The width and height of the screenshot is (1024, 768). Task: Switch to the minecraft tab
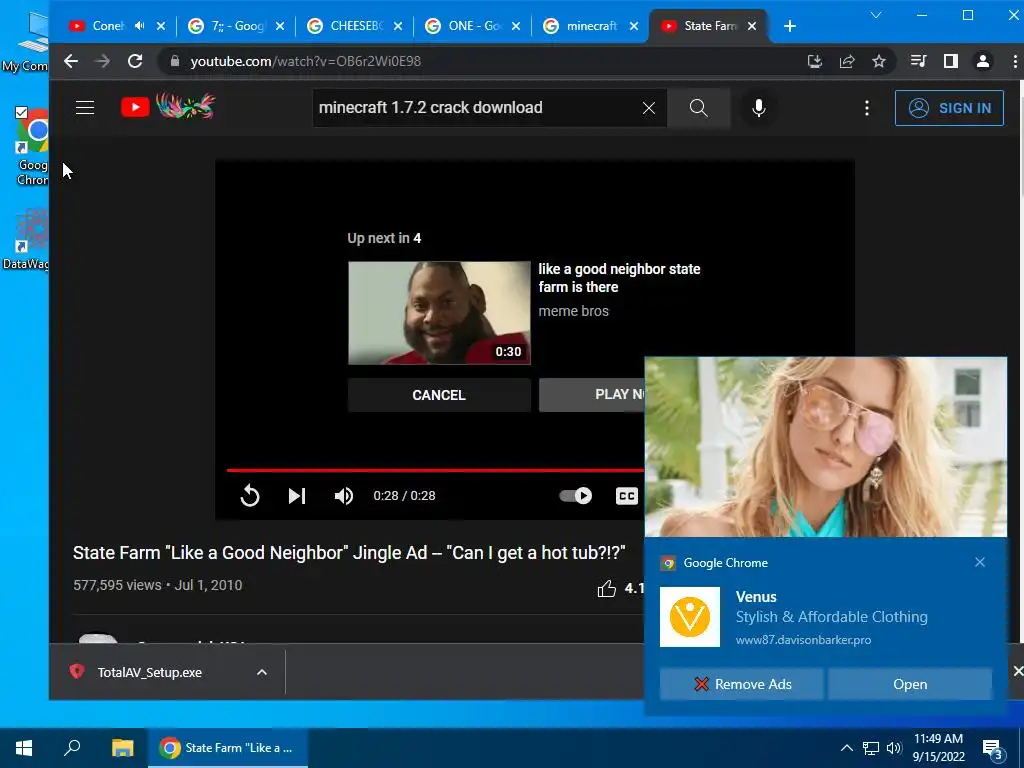pos(590,26)
